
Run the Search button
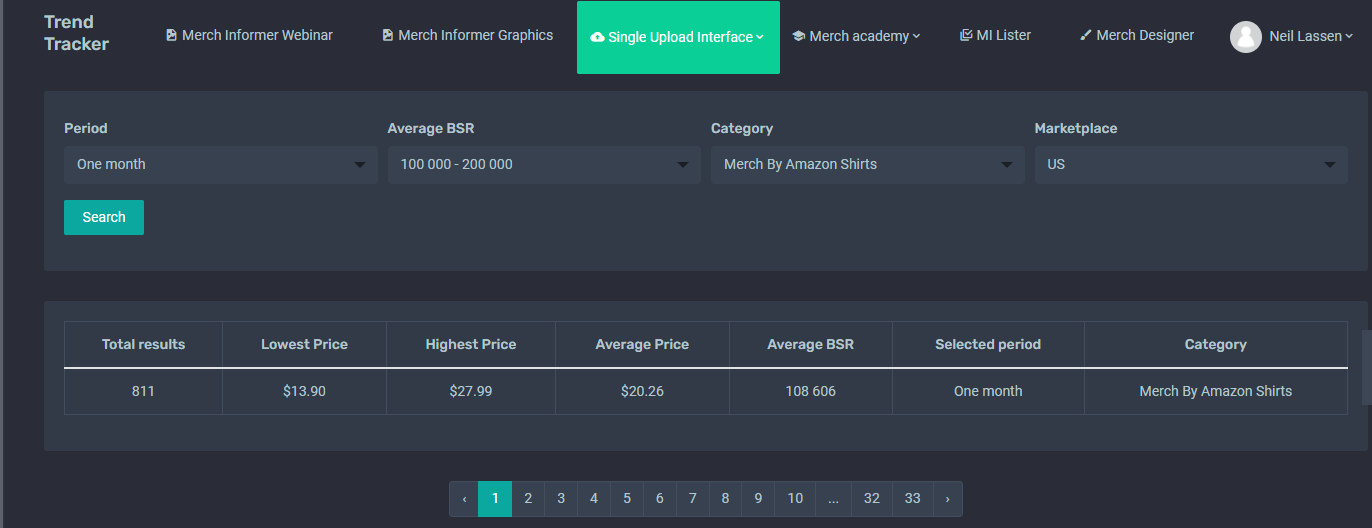pyautogui.click(x=104, y=217)
